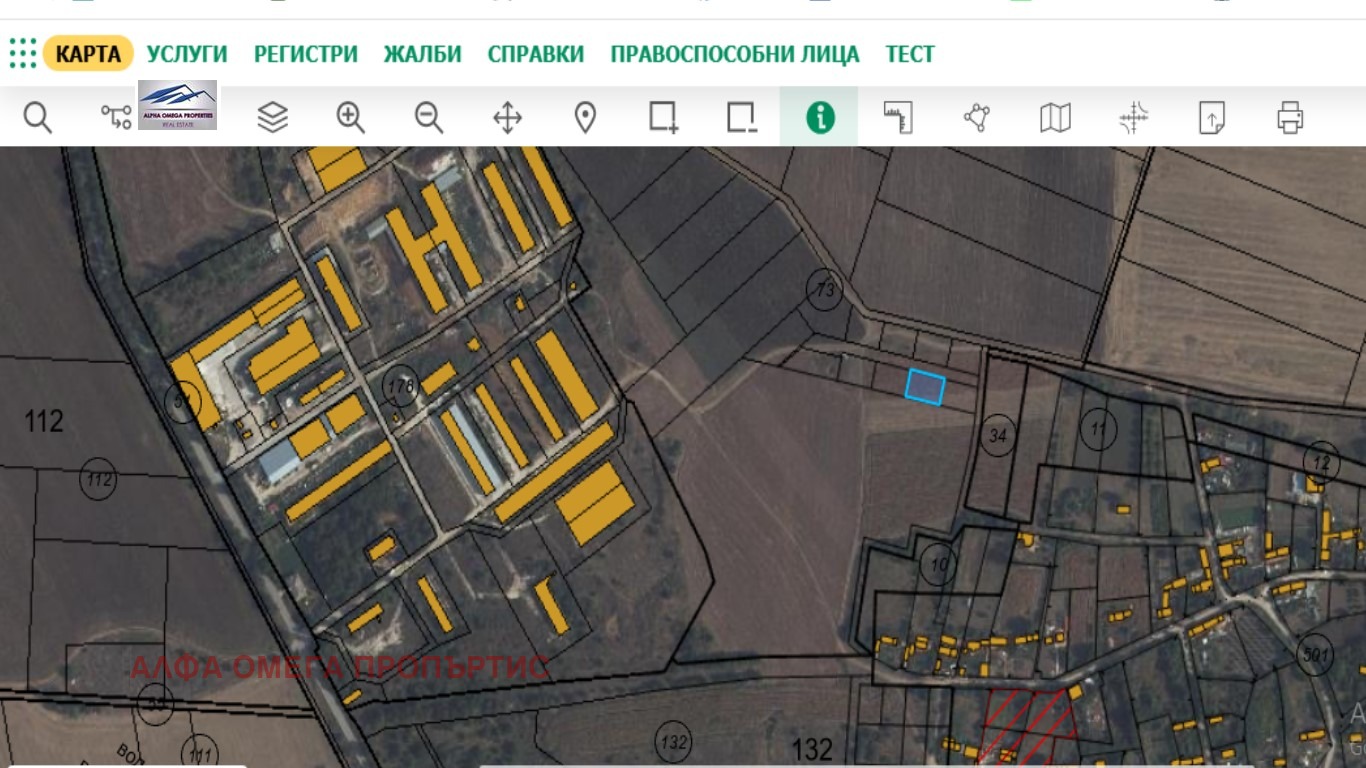Open the map layers panel
1366x768 pixels.
coord(272,118)
